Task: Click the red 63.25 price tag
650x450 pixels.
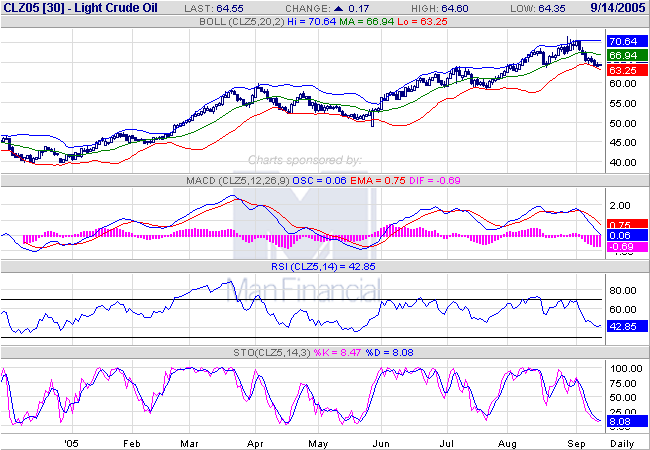Action: click(627, 70)
